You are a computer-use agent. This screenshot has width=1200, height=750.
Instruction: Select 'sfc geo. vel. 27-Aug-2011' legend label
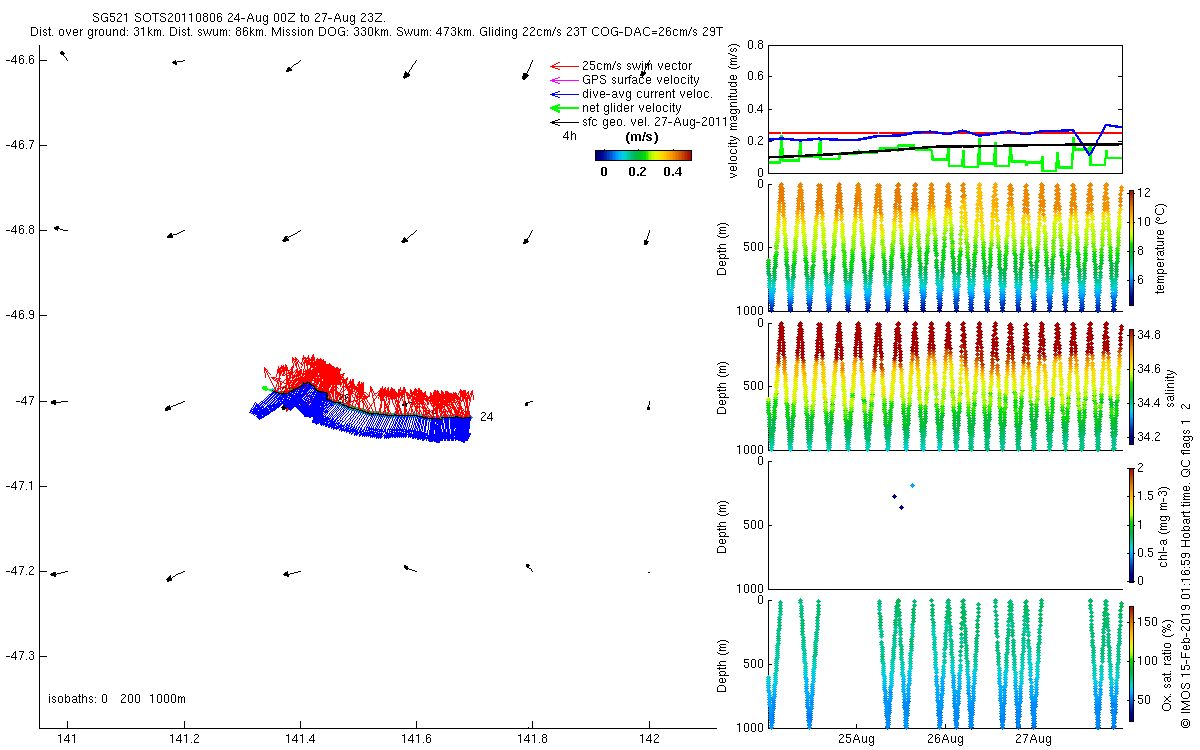[654, 122]
